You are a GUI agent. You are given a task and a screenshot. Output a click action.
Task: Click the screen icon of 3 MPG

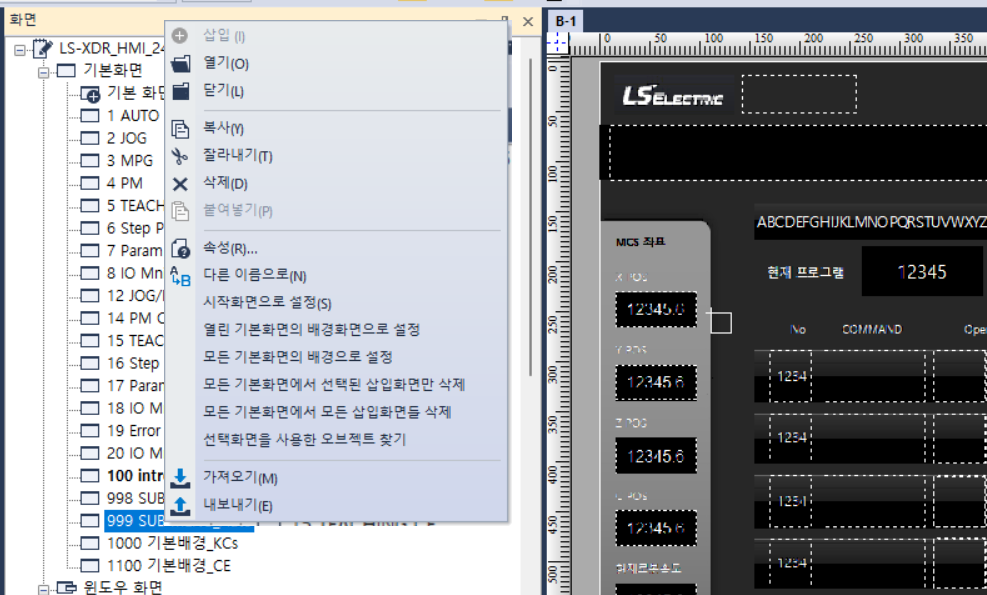(x=90, y=161)
